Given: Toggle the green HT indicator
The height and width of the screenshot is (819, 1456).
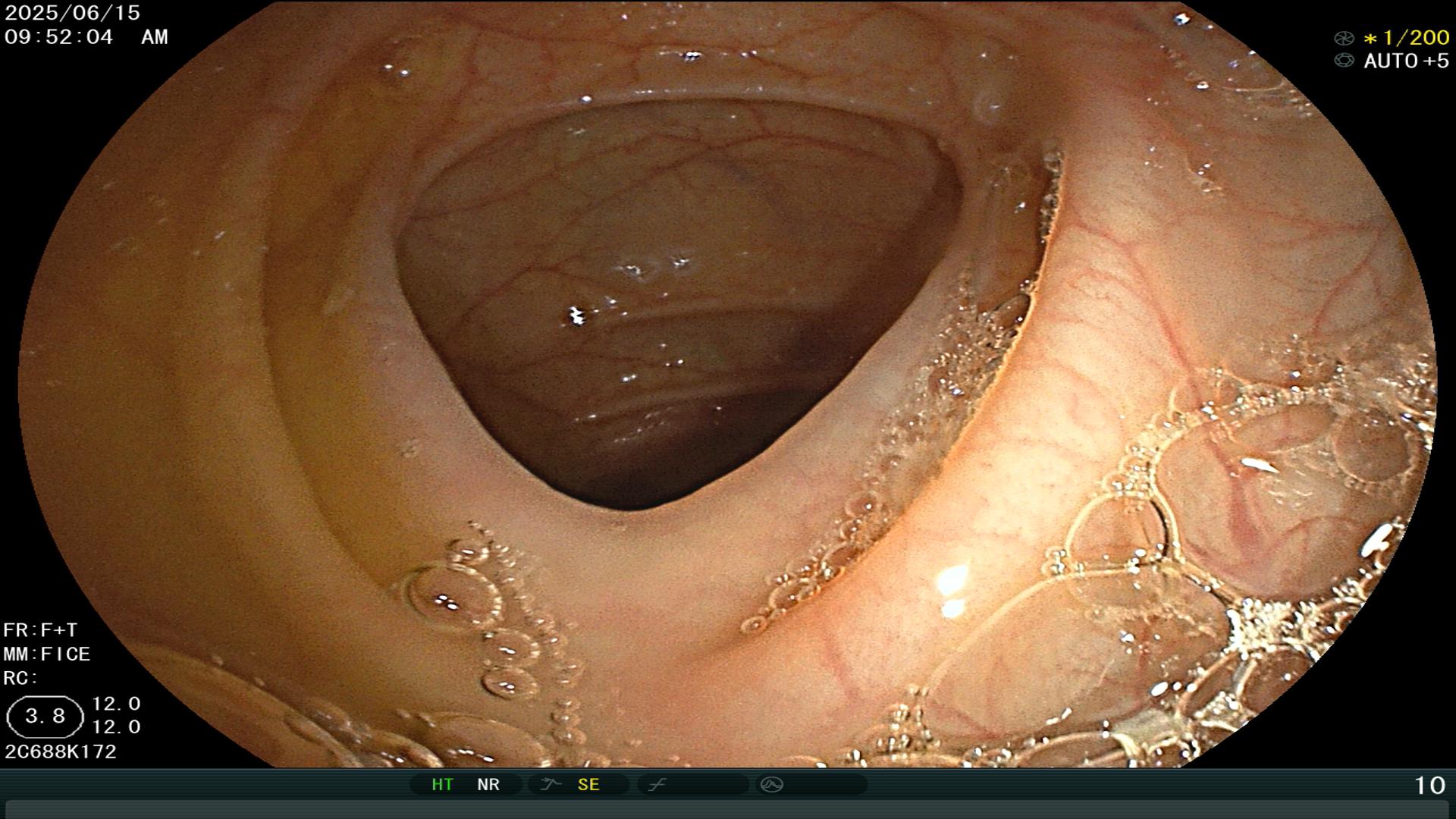Looking at the screenshot, I should [442, 785].
